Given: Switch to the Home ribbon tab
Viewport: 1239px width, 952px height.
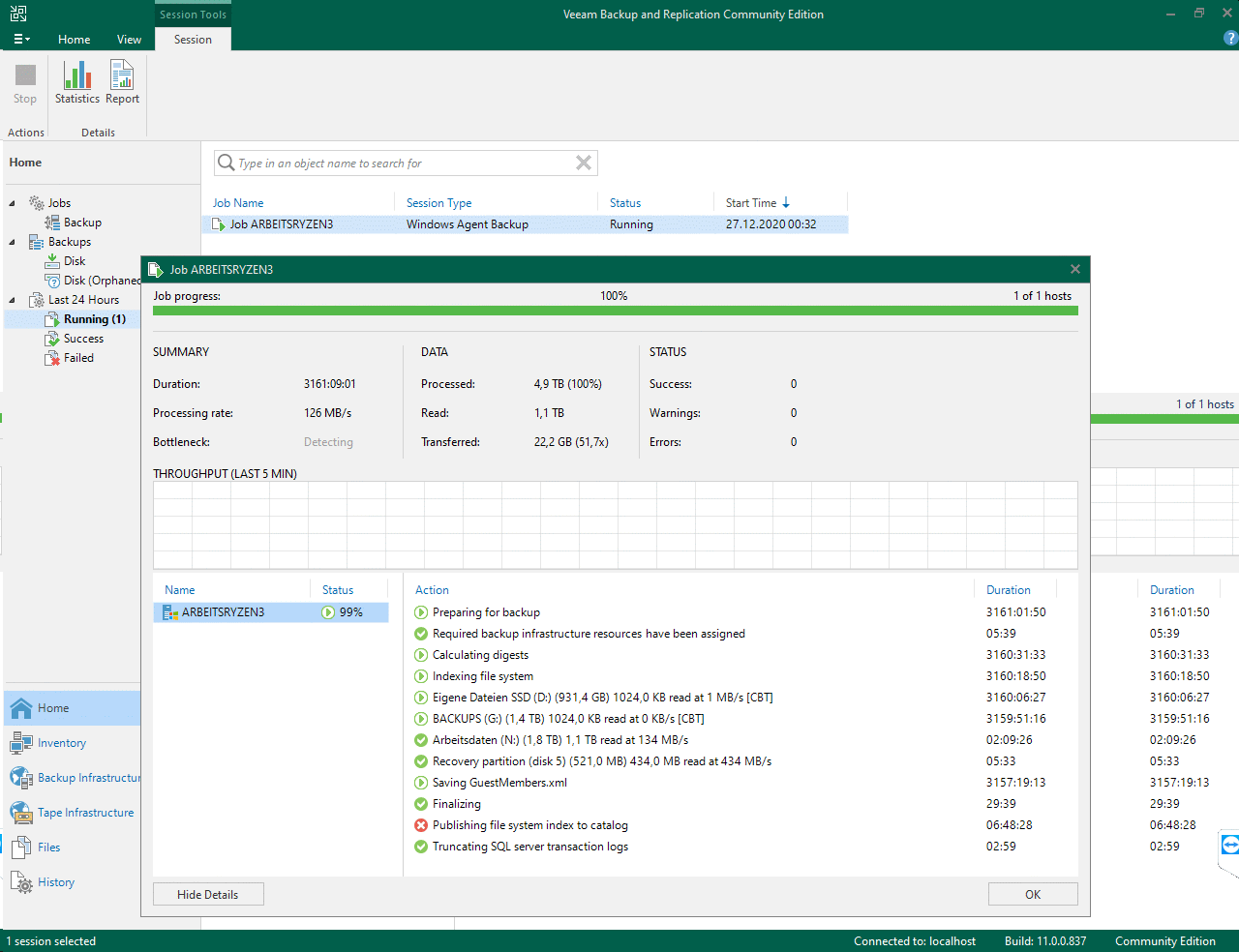Looking at the screenshot, I should click(74, 40).
